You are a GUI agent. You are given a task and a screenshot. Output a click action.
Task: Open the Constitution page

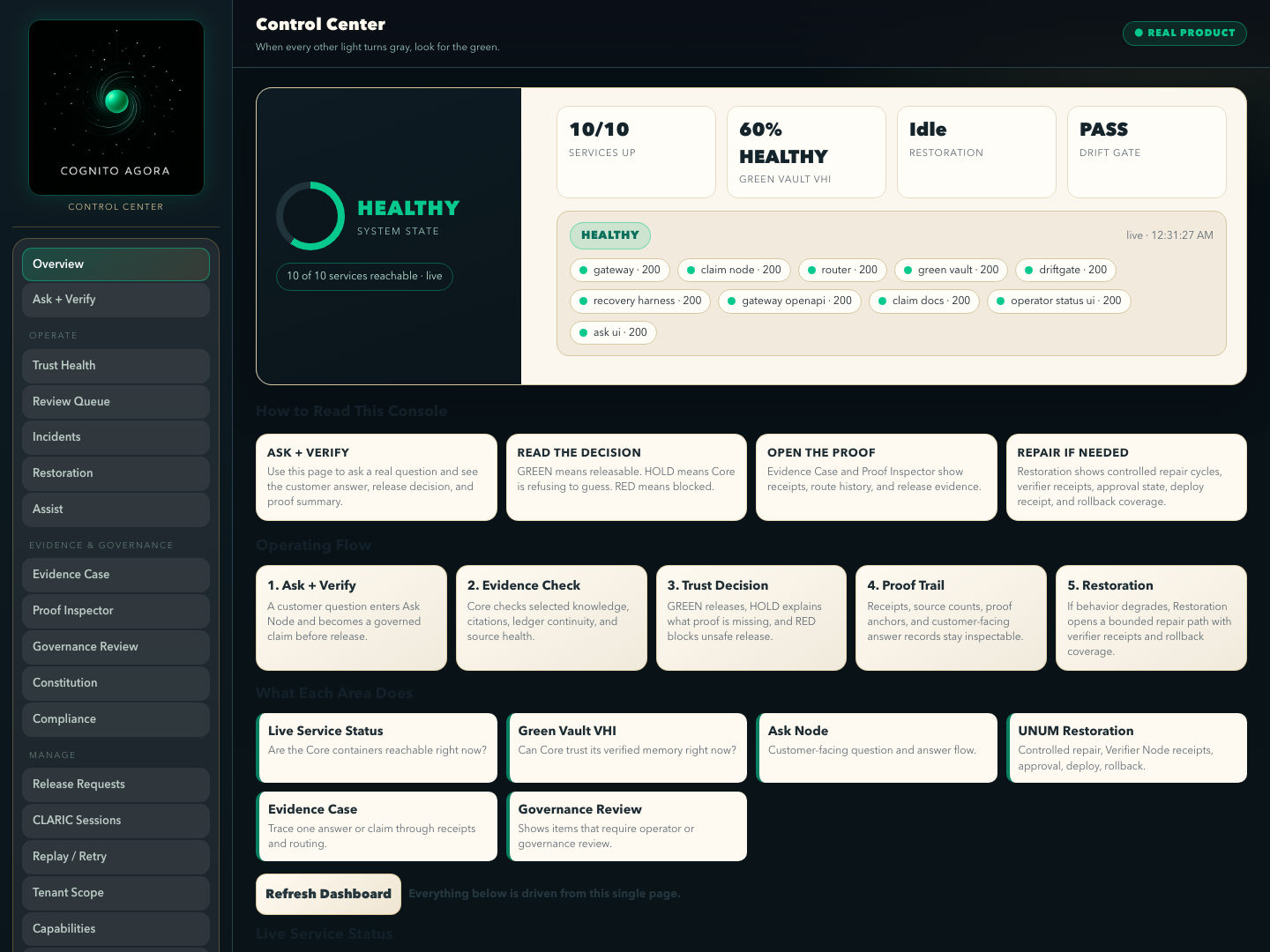[116, 683]
